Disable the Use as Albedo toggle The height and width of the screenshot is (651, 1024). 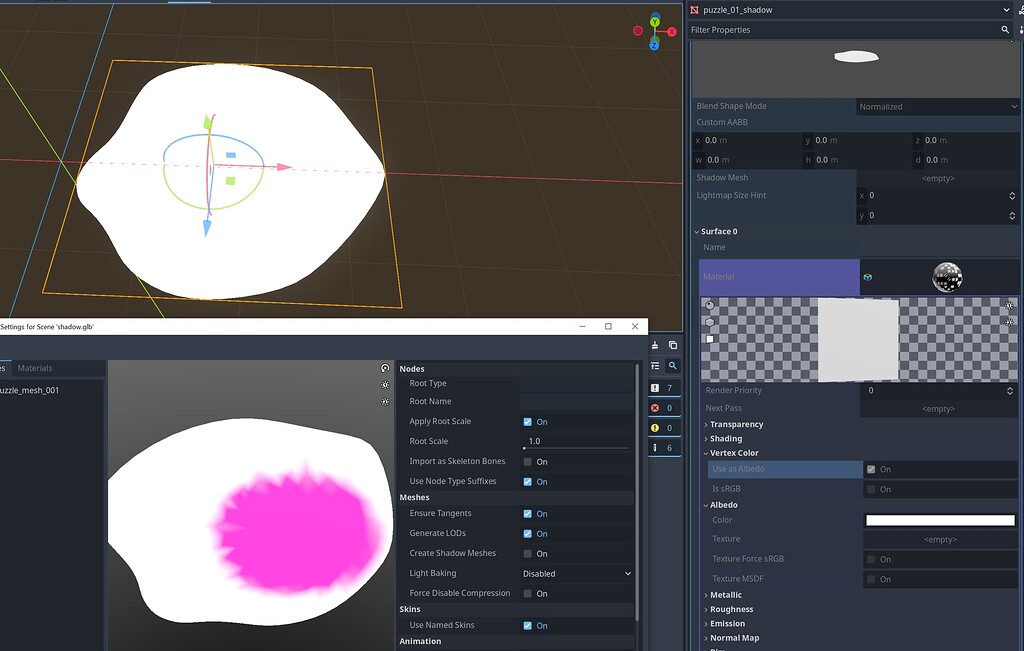pos(873,468)
